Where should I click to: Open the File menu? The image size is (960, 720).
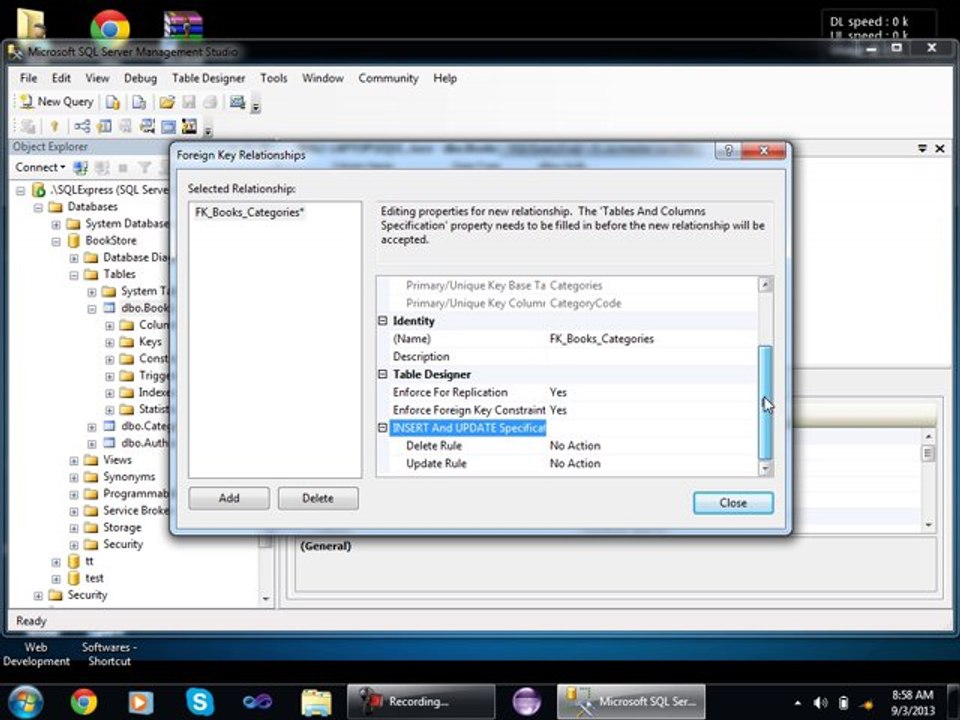28,78
